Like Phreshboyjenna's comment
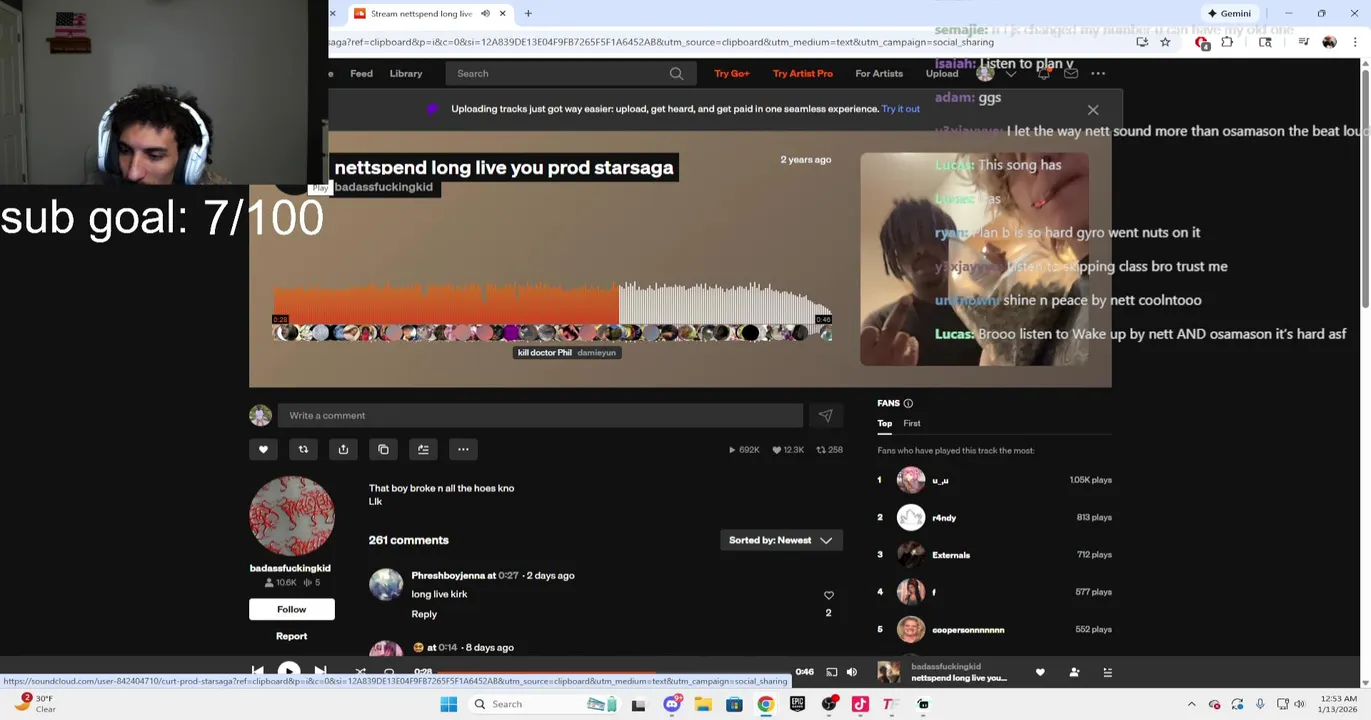This screenshot has width=1371, height=720. click(x=828, y=596)
